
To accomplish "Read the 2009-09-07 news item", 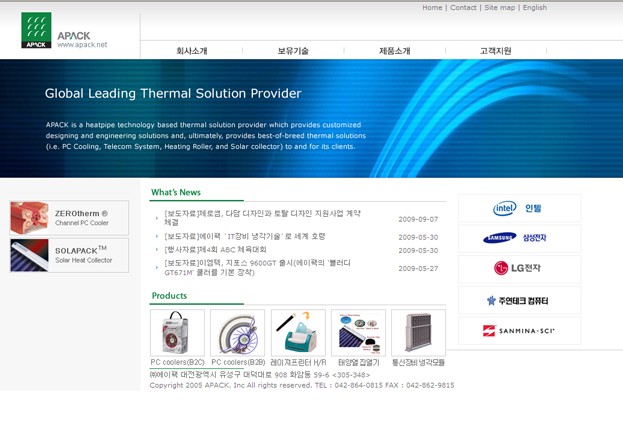I will (x=262, y=218).
